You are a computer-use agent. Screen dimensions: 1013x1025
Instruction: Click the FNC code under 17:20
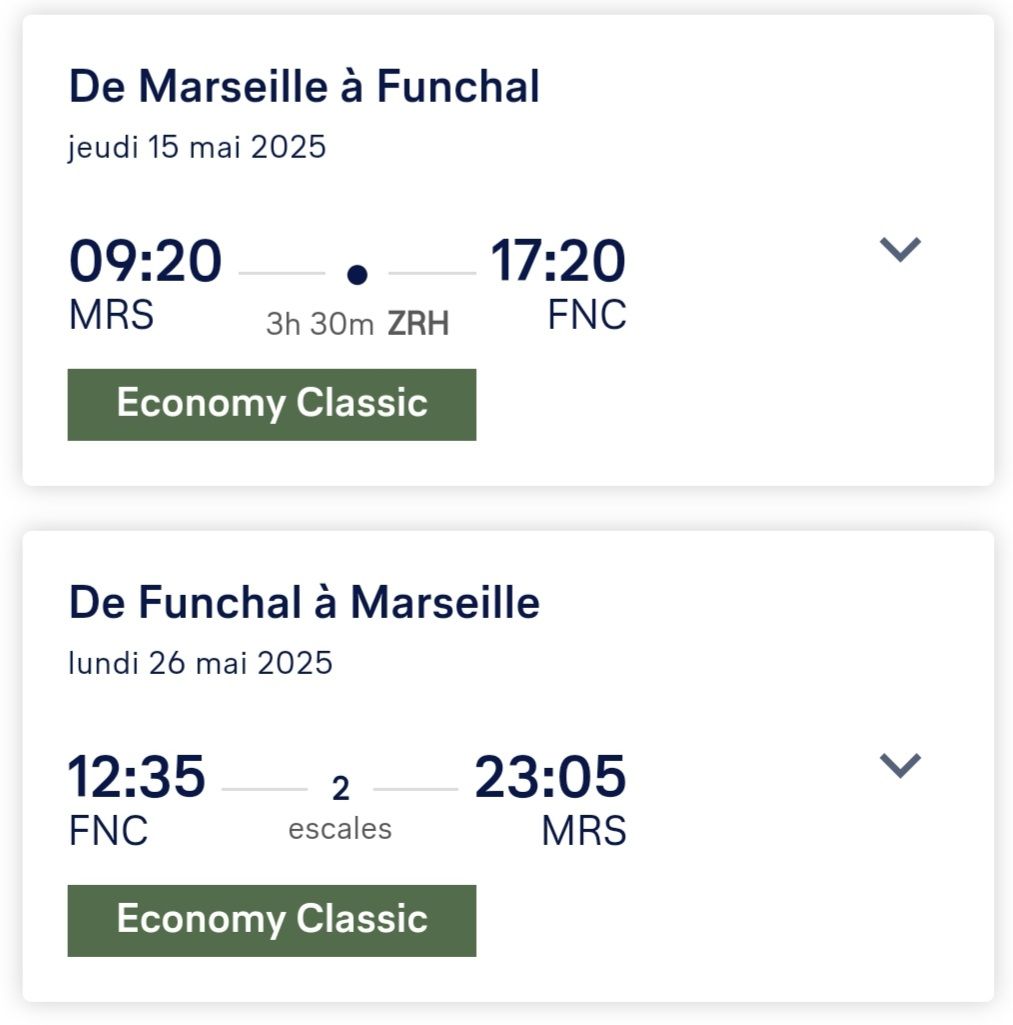[x=587, y=315]
